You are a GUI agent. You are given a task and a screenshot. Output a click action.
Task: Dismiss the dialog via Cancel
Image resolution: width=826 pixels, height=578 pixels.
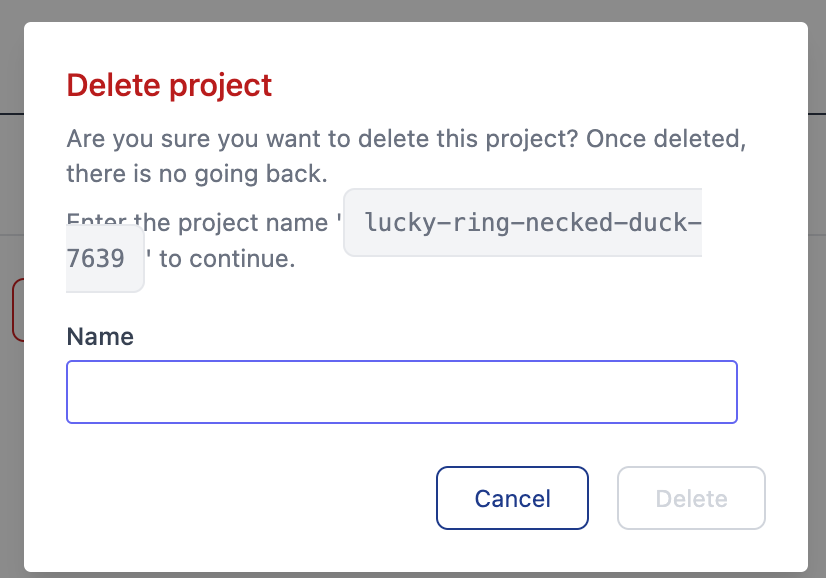pyautogui.click(x=512, y=498)
